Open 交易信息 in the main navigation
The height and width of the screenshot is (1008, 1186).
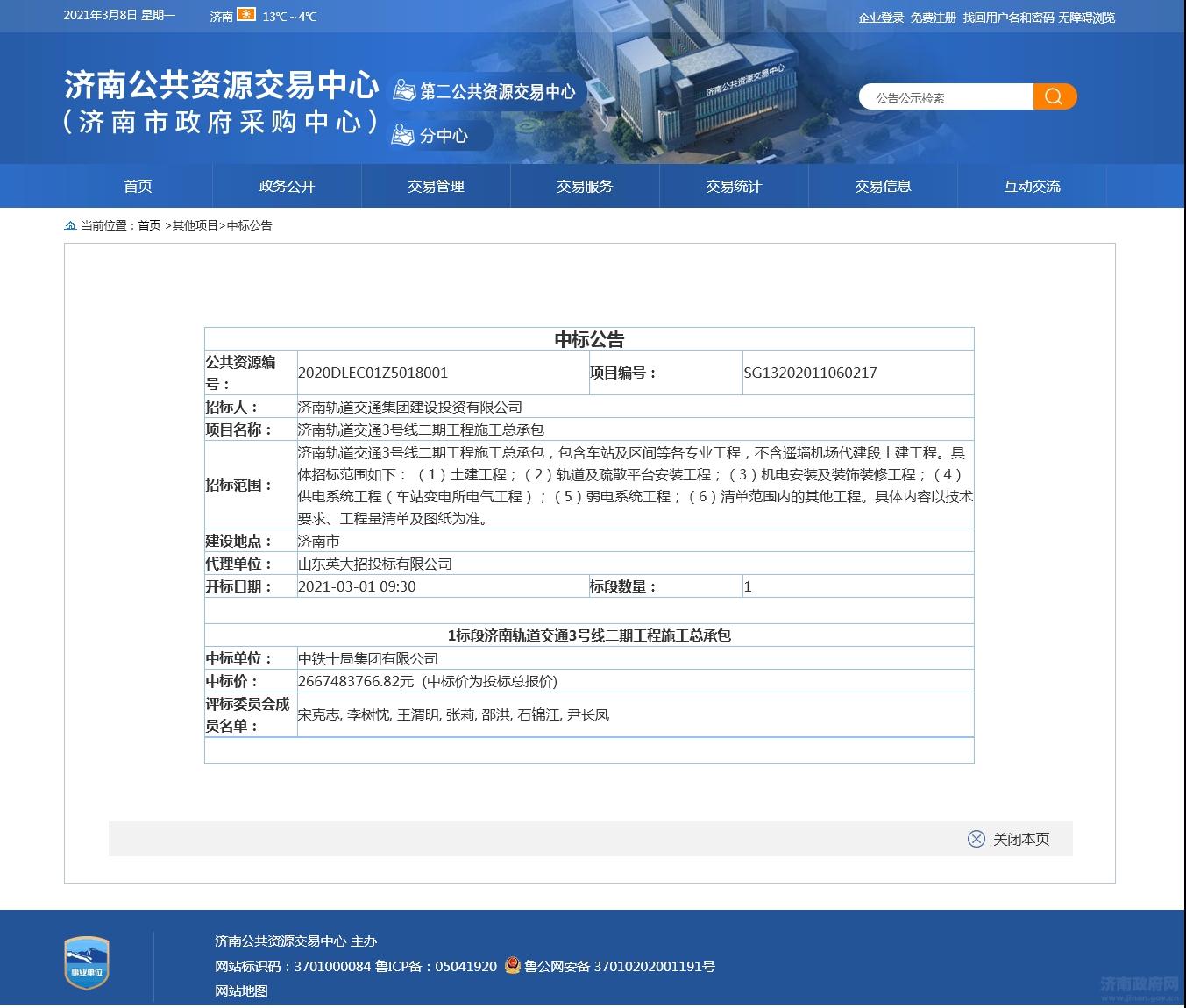click(883, 186)
